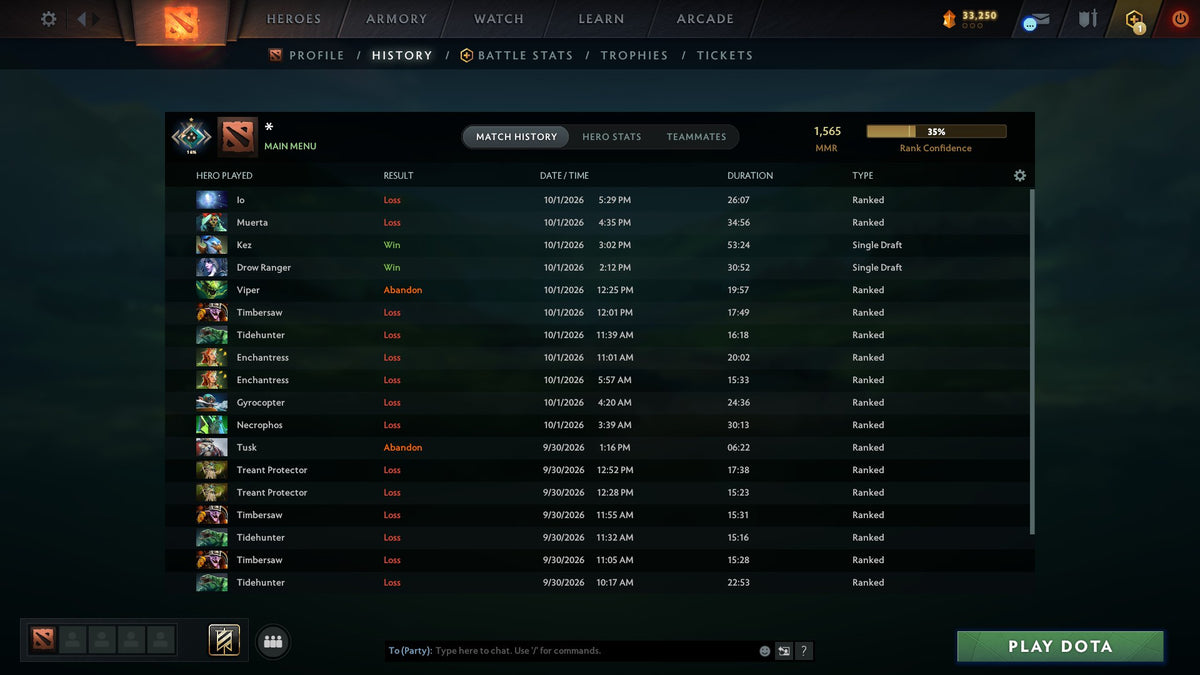The width and height of the screenshot is (1200, 675).
Task: Switch to Hero Stats view
Action: [x=612, y=137]
